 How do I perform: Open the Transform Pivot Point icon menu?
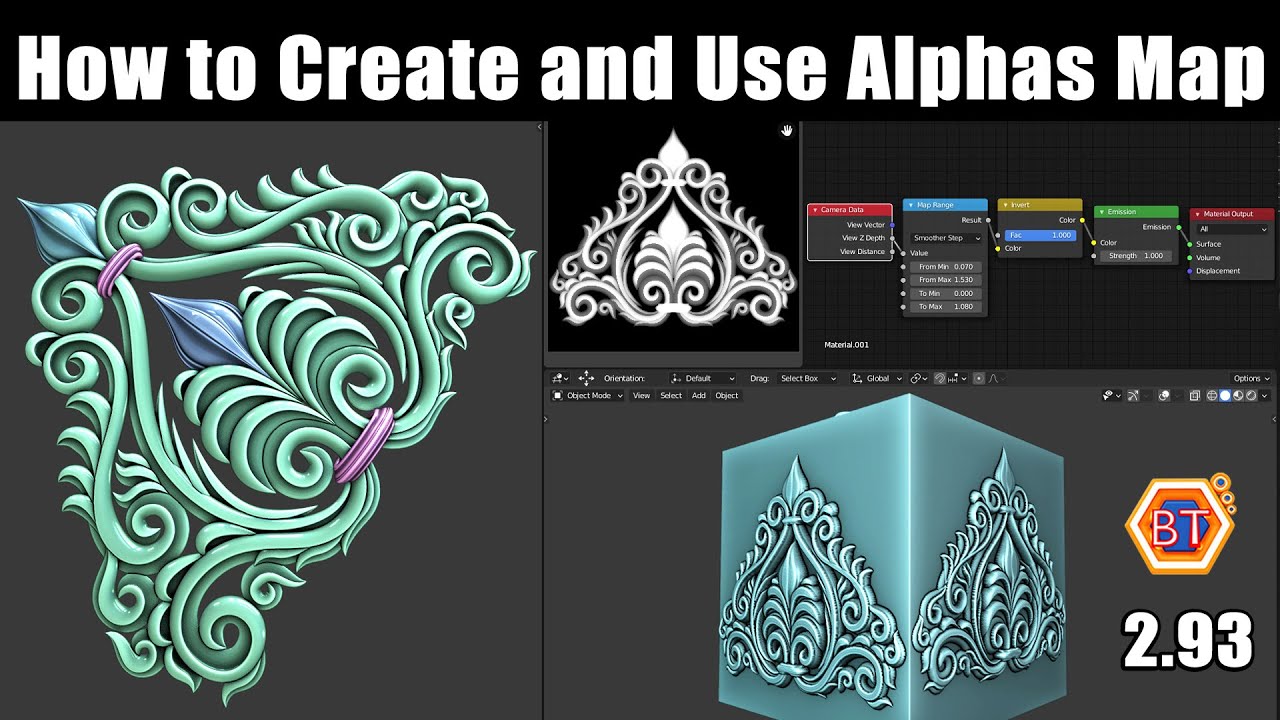560,378
